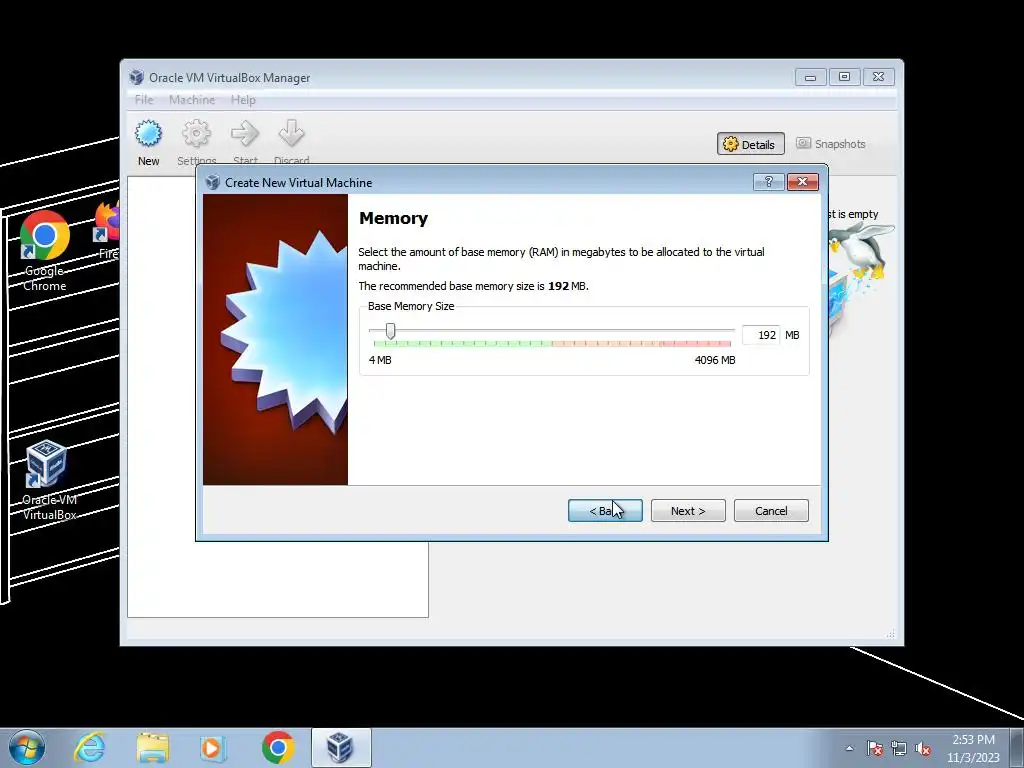Close the VirtualBox Manager window
Image resolution: width=1024 pixels, height=768 pixels.
click(878, 77)
